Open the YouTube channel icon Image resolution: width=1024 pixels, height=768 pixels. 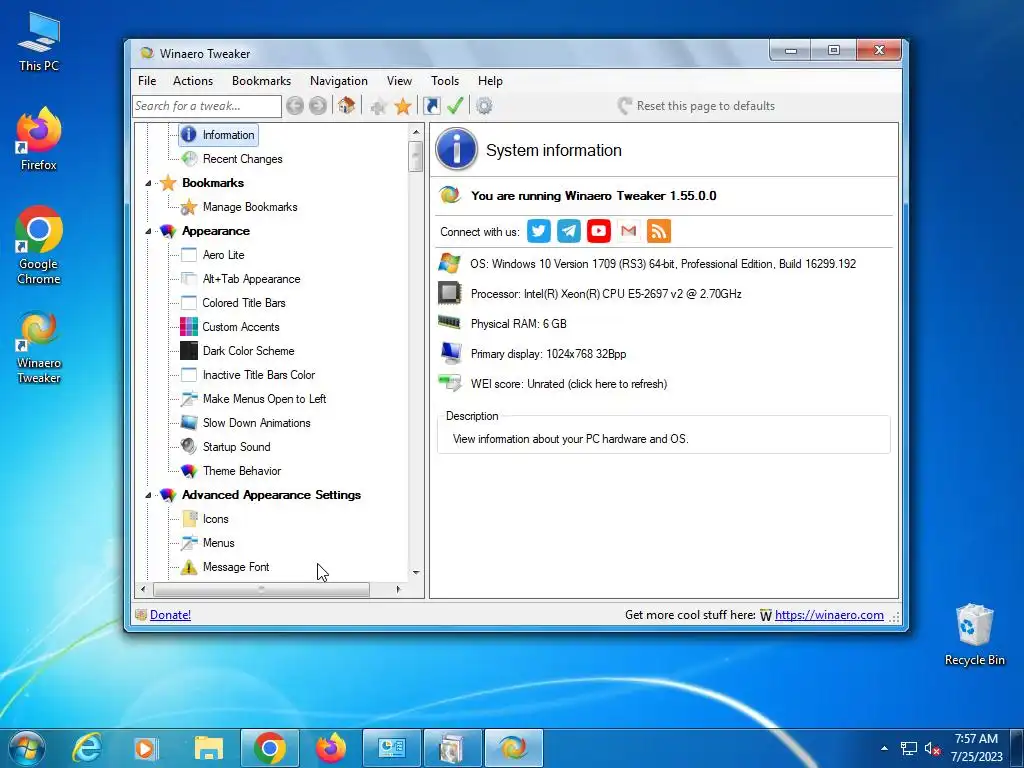coord(599,231)
